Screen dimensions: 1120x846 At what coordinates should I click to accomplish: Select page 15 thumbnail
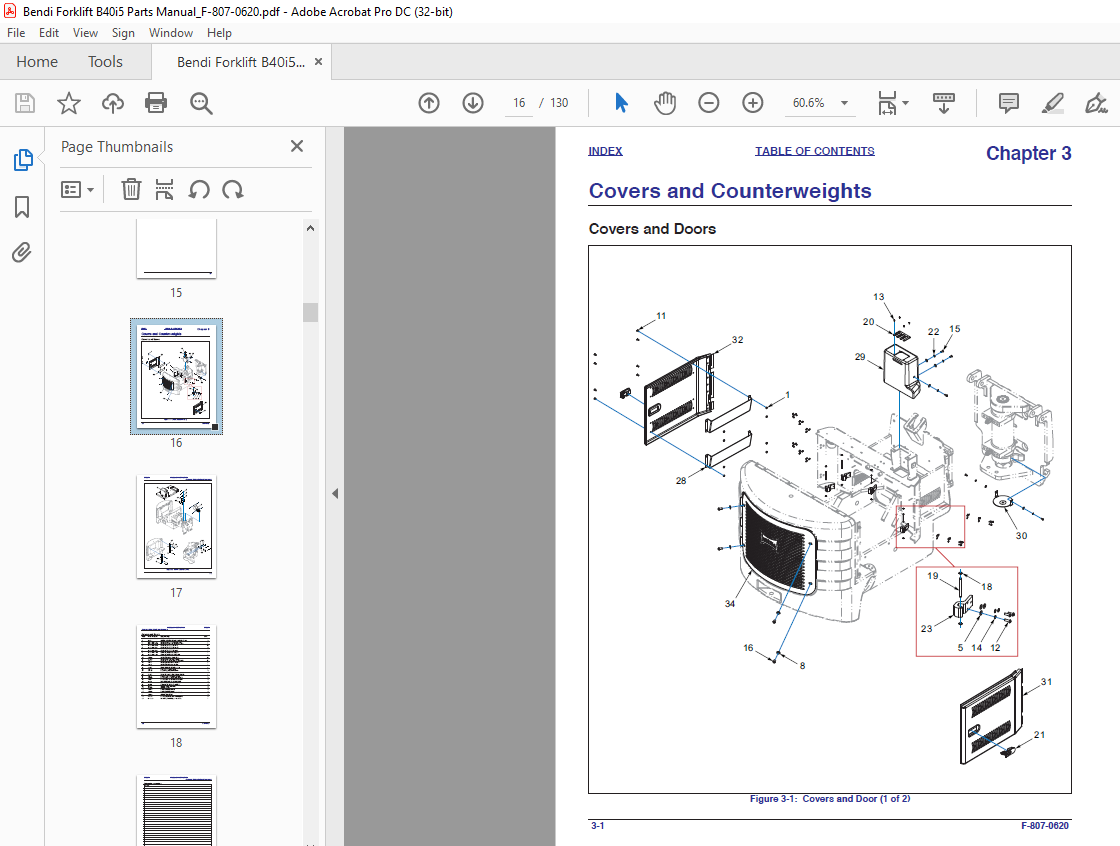[176, 249]
